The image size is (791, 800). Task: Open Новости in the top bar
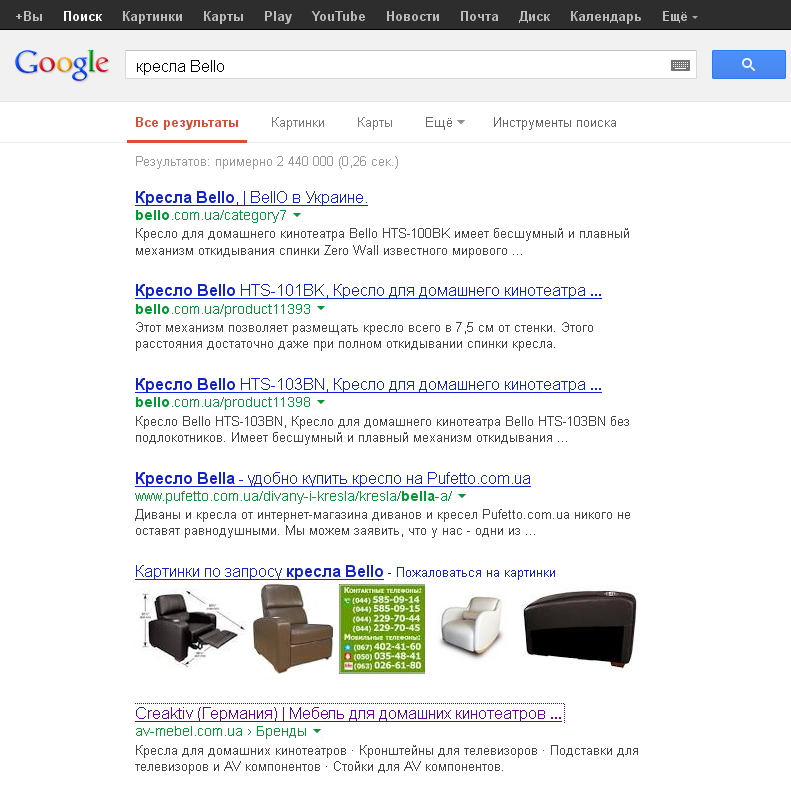click(412, 16)
